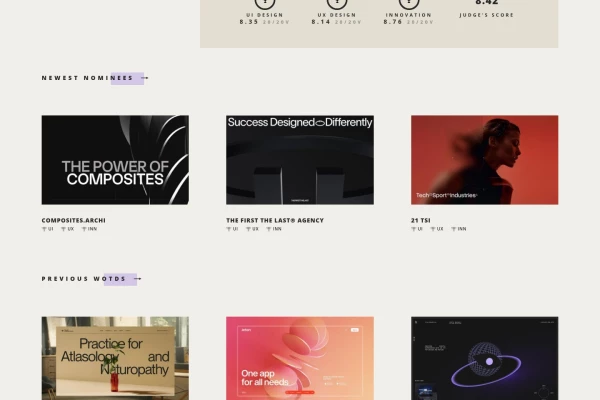Viewport: 600px width, 400px height.
Task: Click the UX trophy icon under 21 TSI
Action: (433, 229)
